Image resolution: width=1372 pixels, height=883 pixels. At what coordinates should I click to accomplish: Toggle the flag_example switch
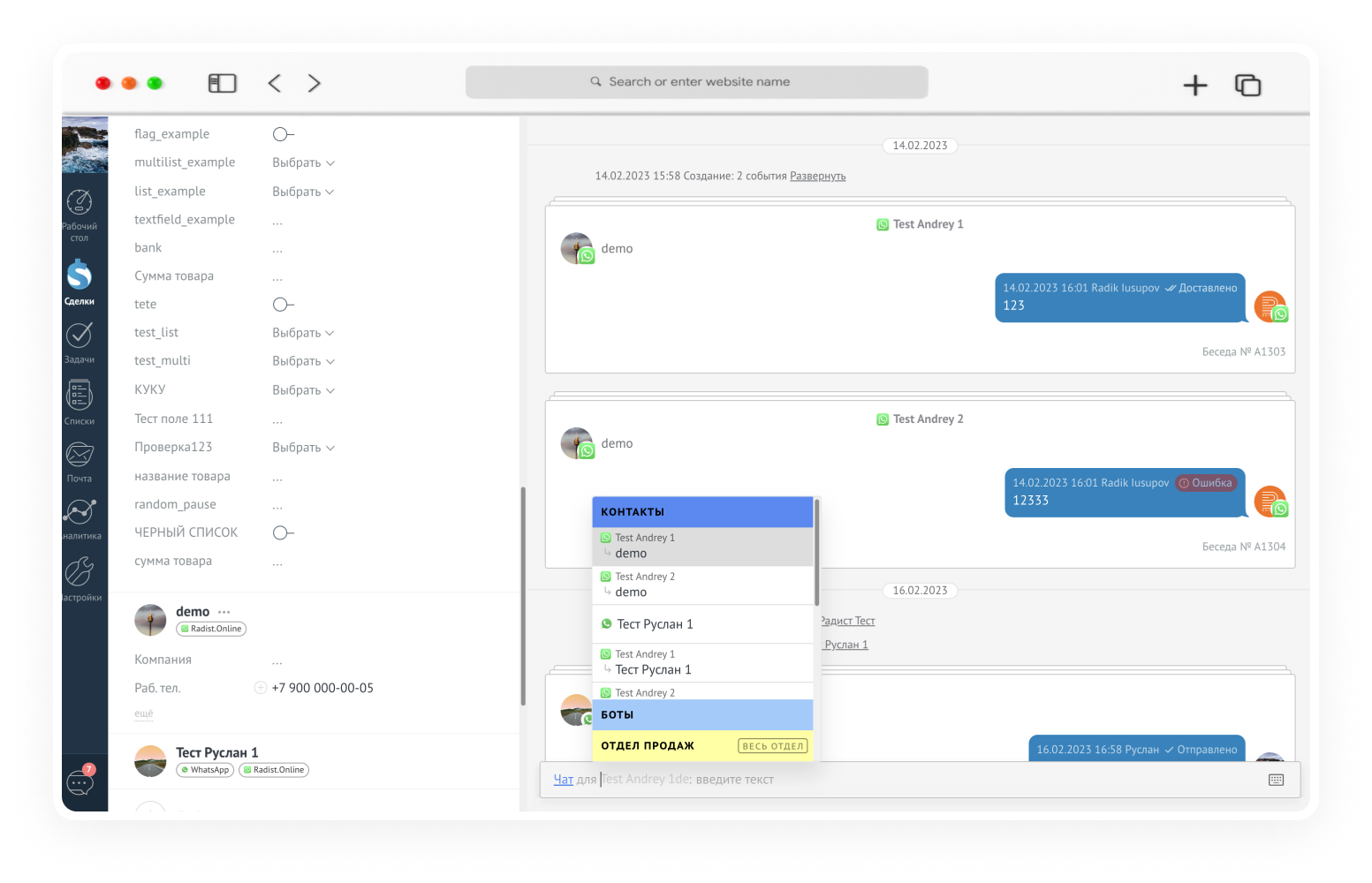(283, 134)
